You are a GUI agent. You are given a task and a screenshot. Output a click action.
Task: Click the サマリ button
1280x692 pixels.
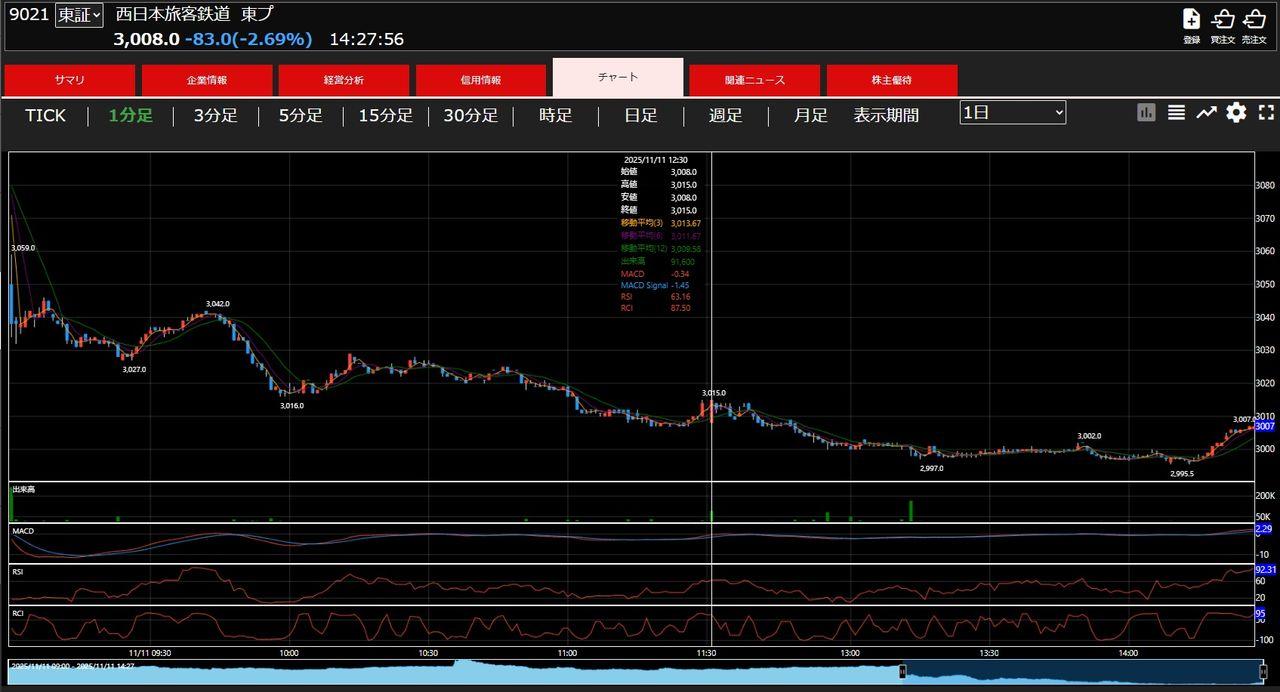coord(70,80)
